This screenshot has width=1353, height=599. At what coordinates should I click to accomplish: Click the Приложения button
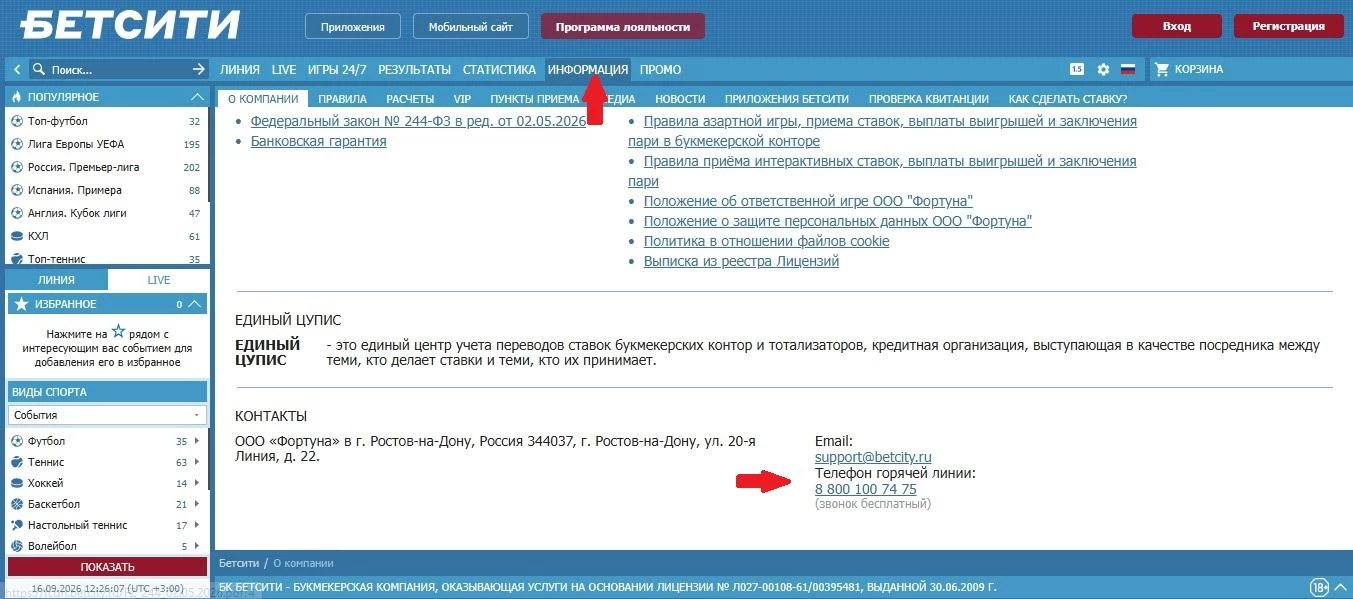pyautogui.click(x=352, y=27)
